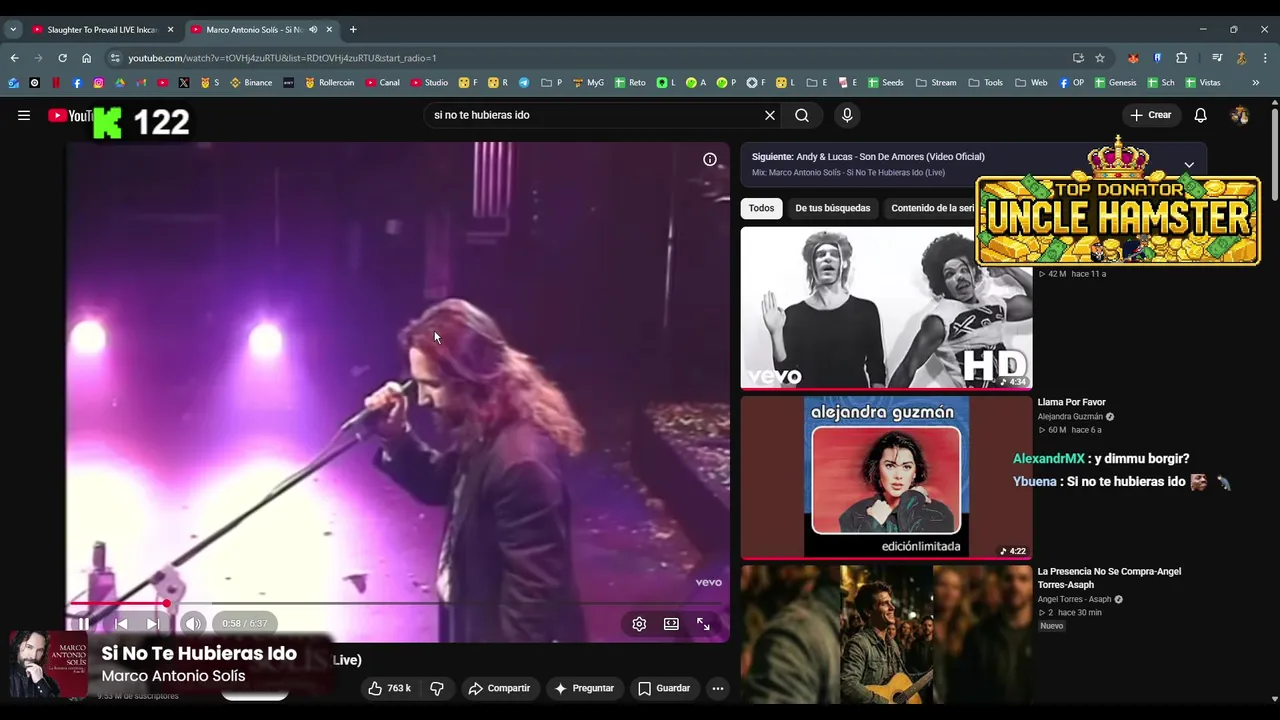
Task: Open the Netflix bookmark icon
Action: click(56, 83)
